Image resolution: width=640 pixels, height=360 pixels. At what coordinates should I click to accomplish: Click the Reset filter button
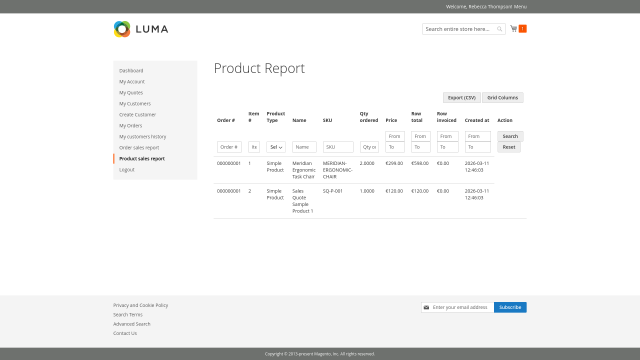509,147
